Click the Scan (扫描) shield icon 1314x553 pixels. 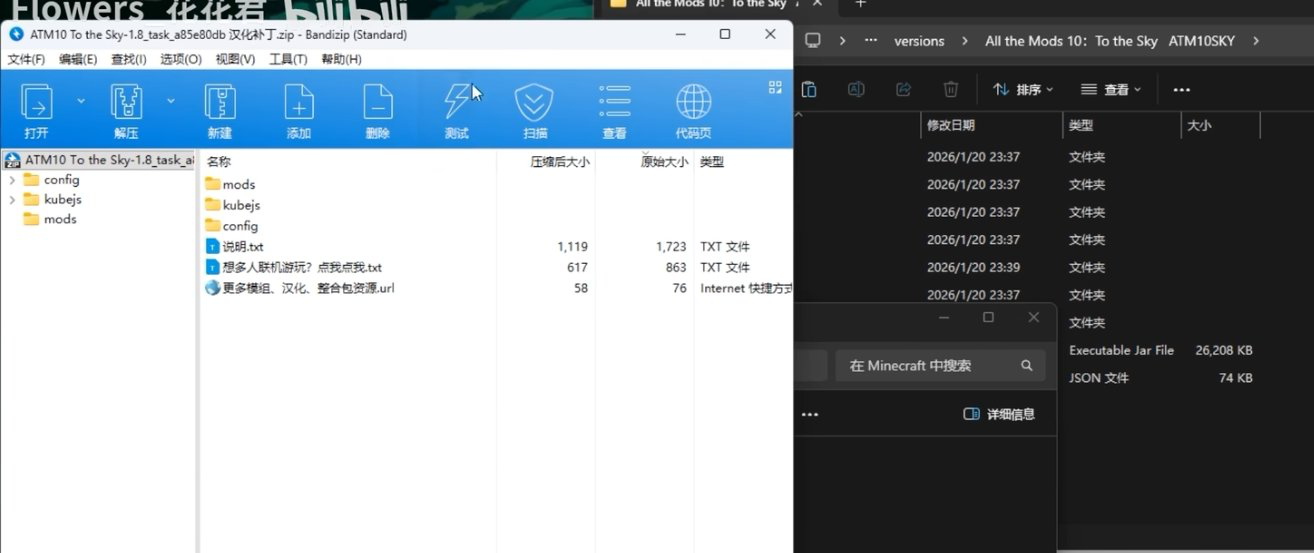tap(534, 103)
